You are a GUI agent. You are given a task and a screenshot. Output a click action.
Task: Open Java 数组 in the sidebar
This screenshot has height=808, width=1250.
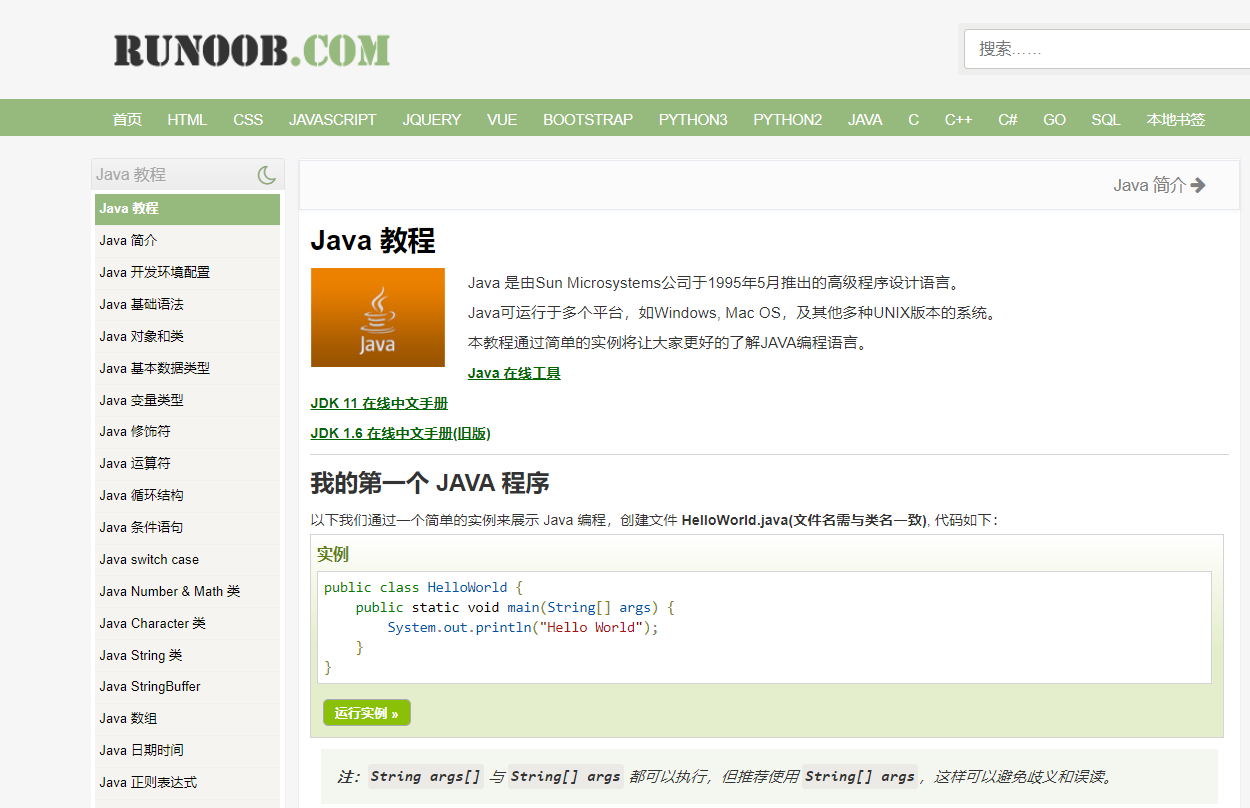(187, 719)
